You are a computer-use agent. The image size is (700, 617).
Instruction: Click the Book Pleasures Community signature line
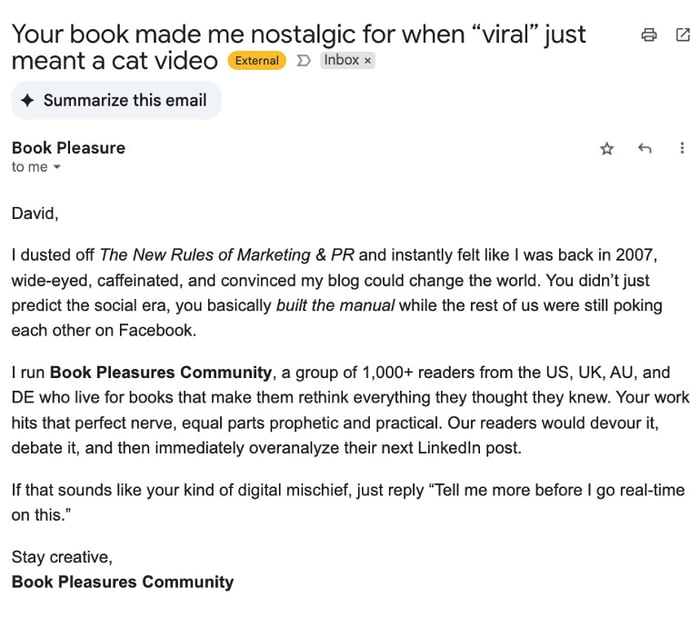122,582
